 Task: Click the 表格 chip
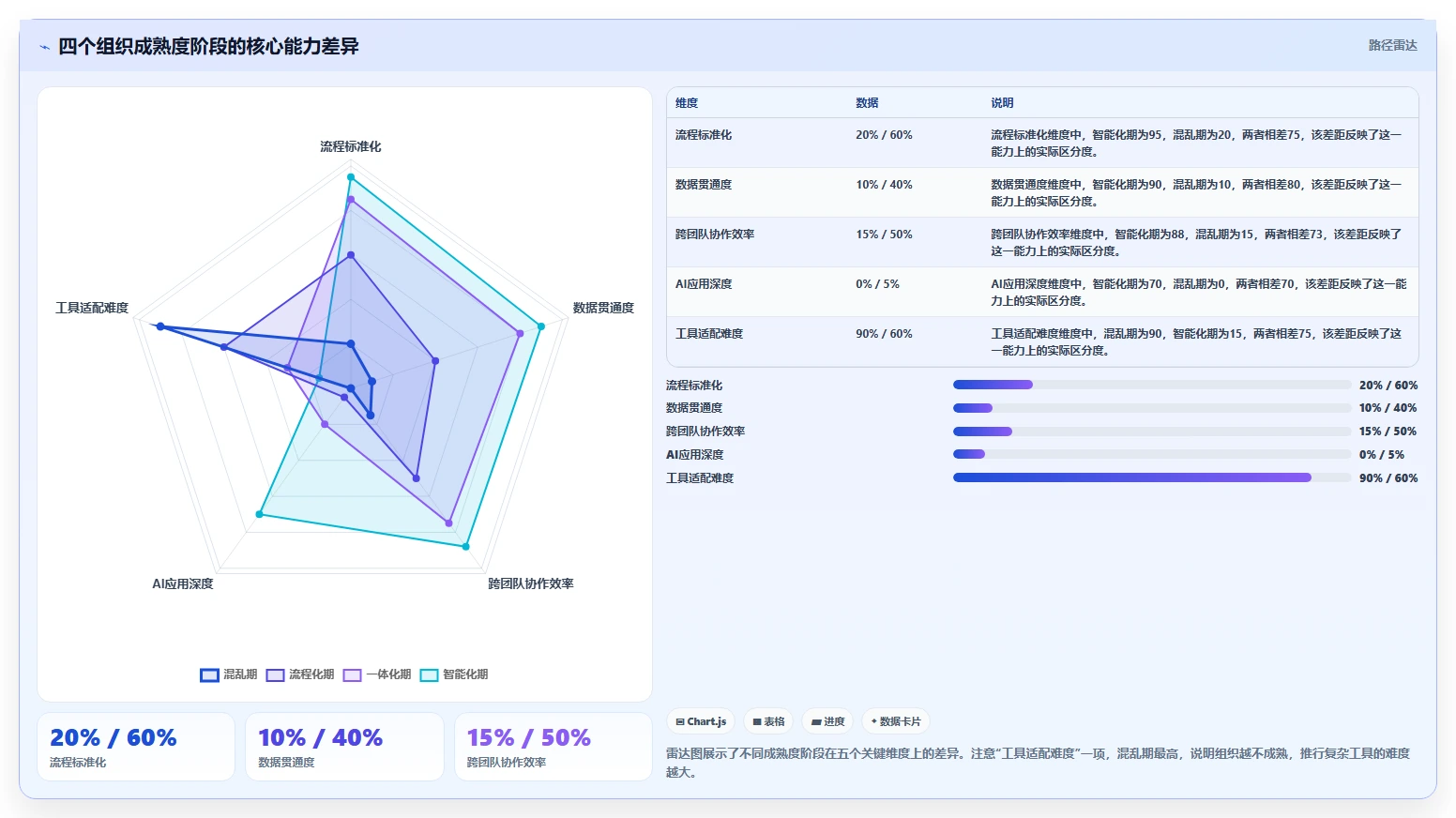pyautogui.click(x=768, y=721)
